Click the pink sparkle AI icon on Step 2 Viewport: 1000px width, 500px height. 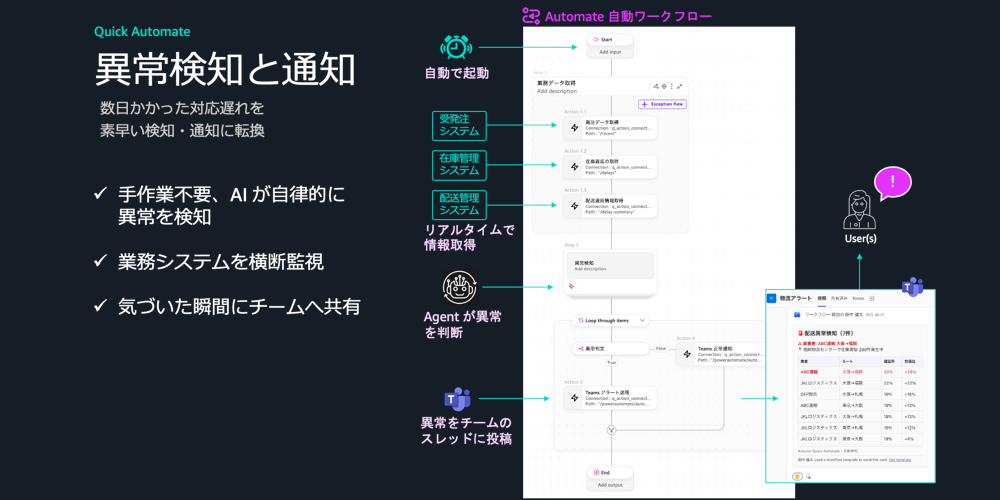point(571,287)
